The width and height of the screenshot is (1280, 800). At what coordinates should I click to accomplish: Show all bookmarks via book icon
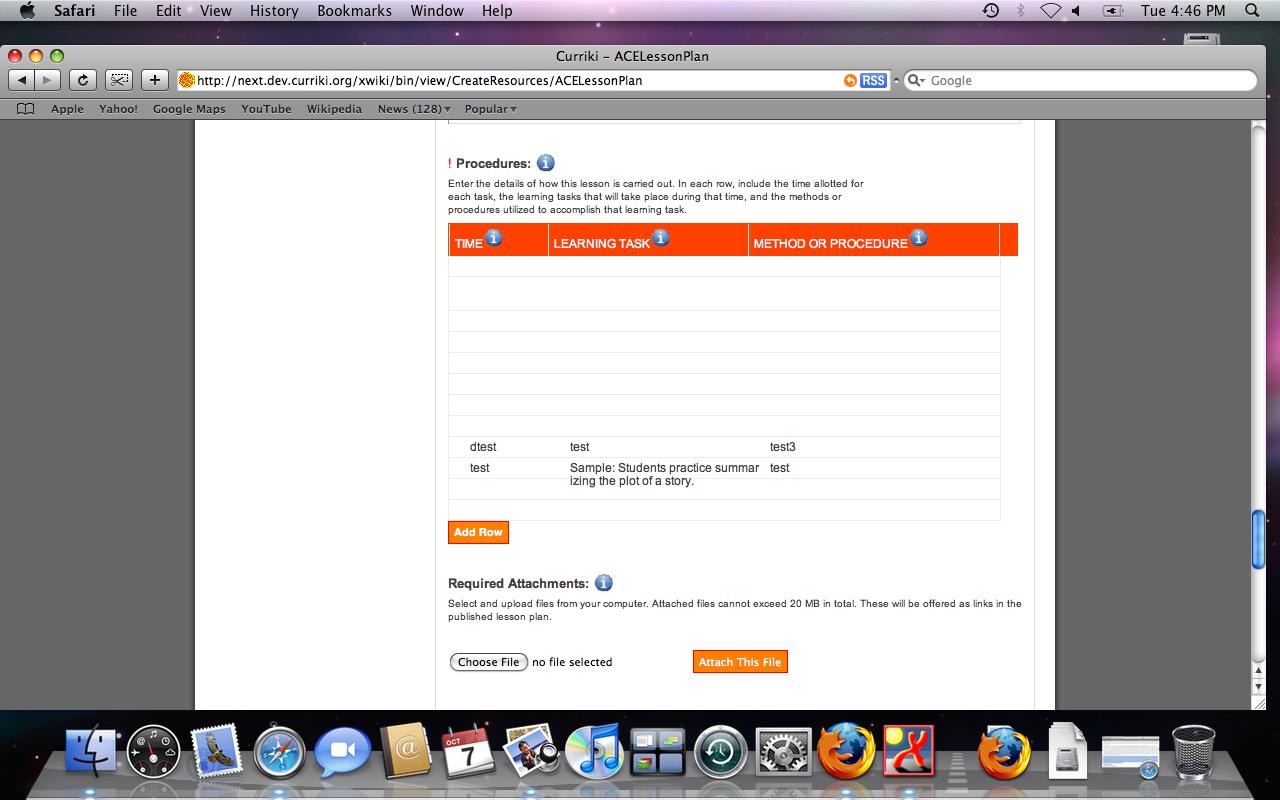point(26,109)
